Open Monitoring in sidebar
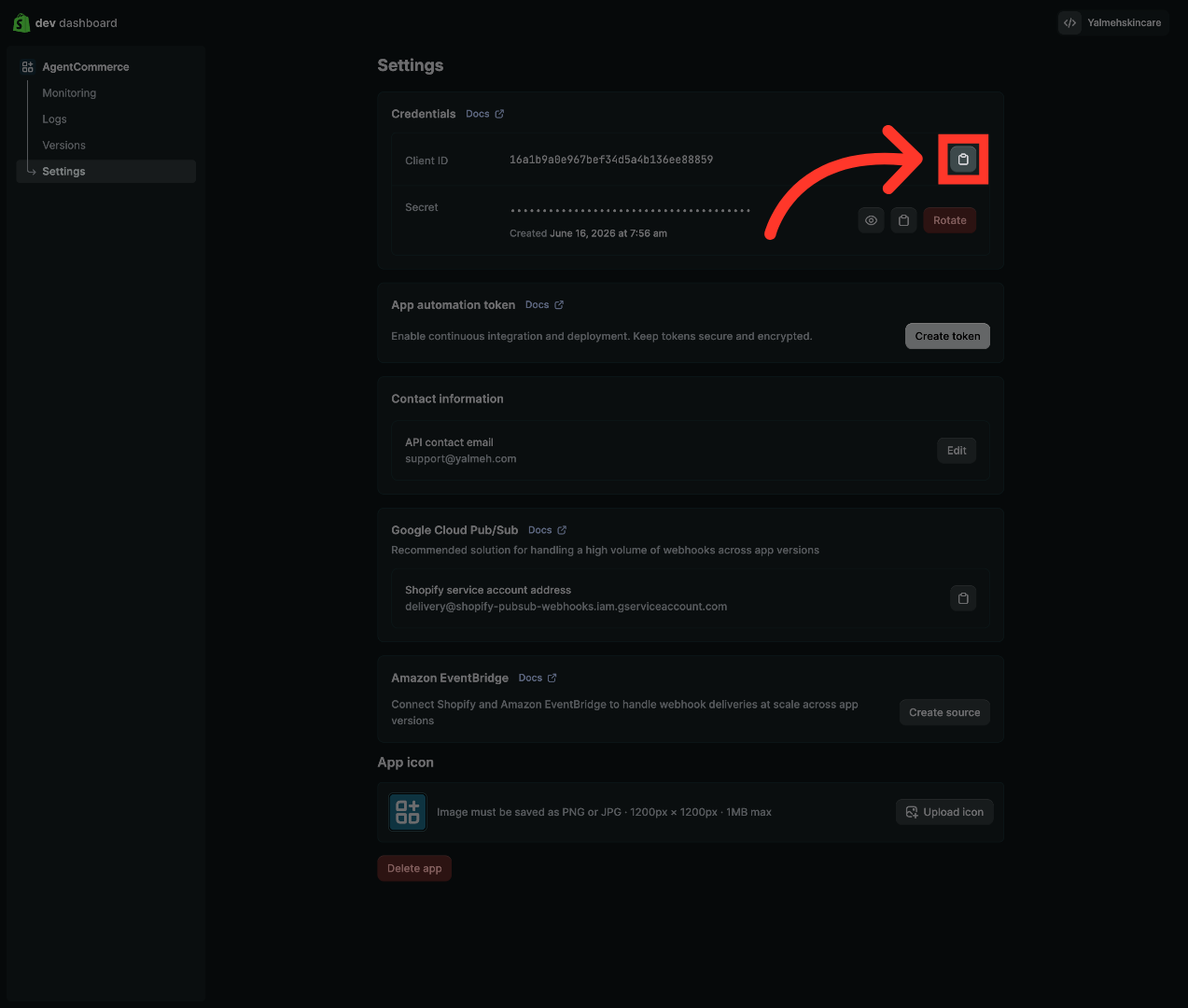 69,93
